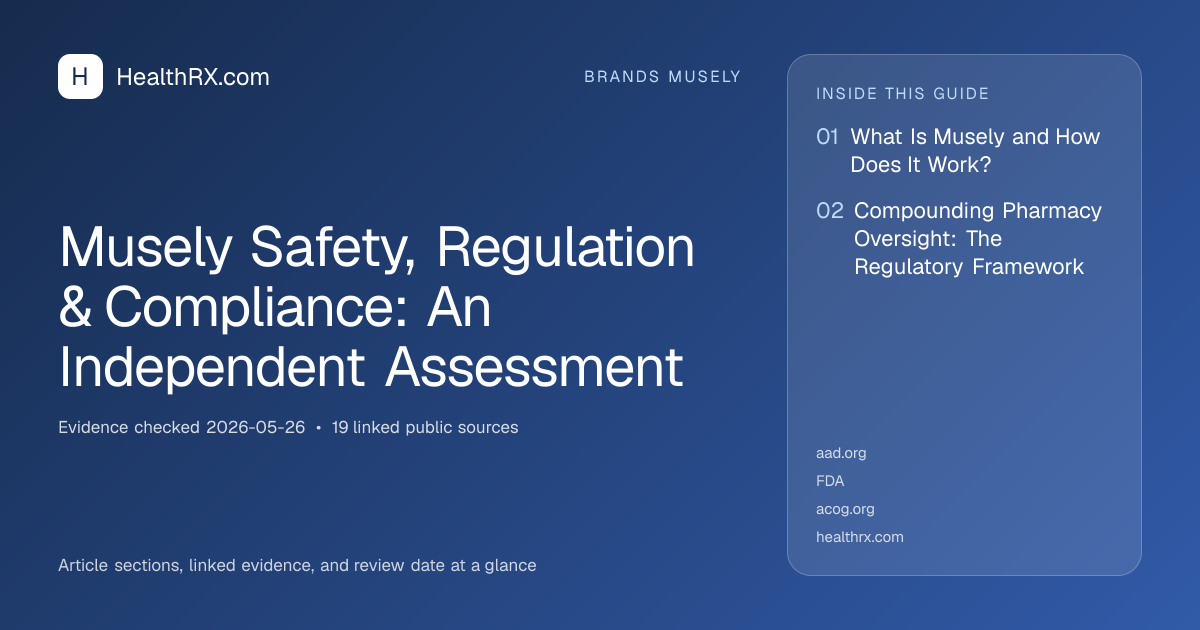
Task: Open the HealthRX.com site name
Action: point(193,77)
